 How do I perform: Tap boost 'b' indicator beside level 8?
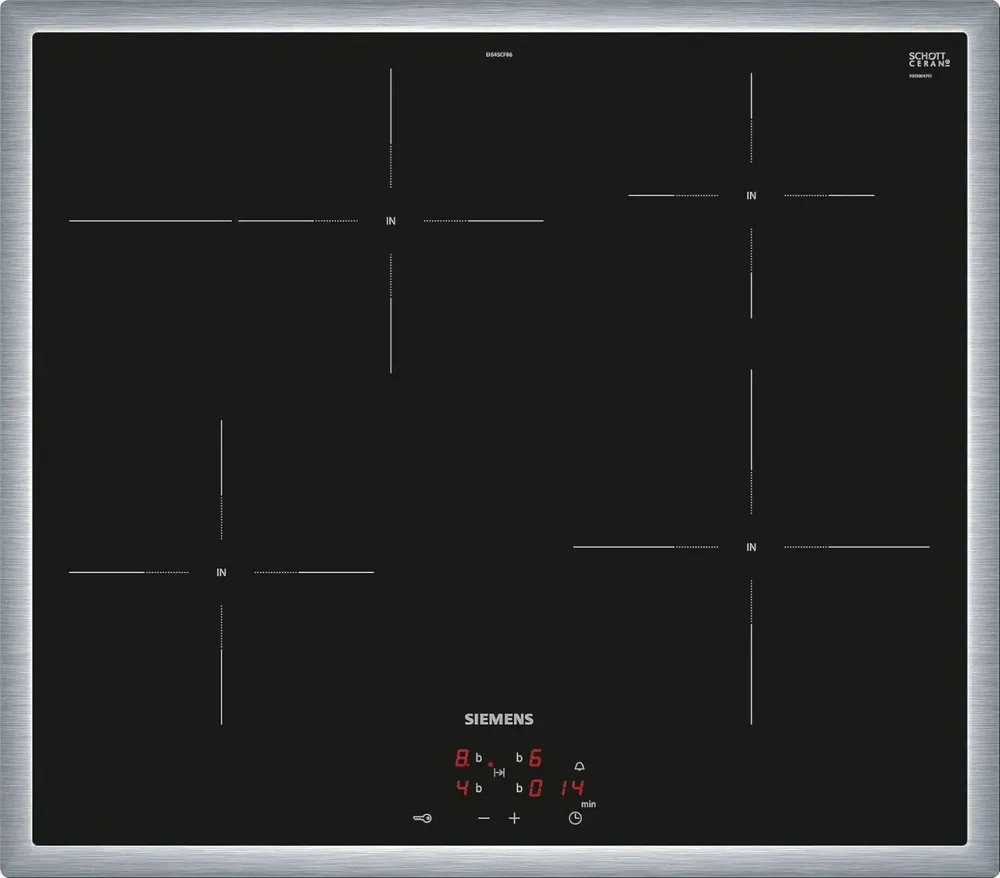pos(479,758)
